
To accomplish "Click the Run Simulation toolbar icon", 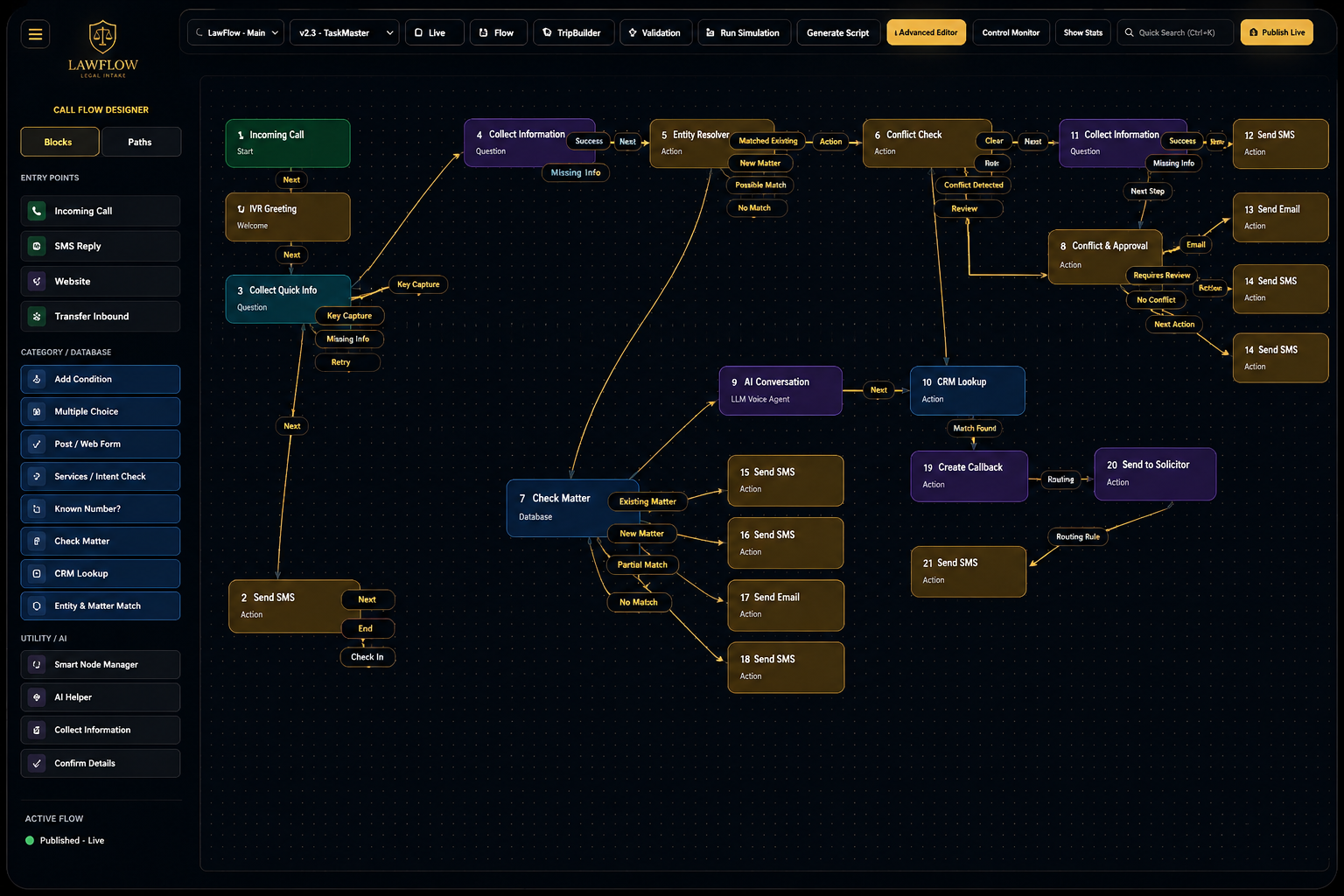I will click(710, 32).
